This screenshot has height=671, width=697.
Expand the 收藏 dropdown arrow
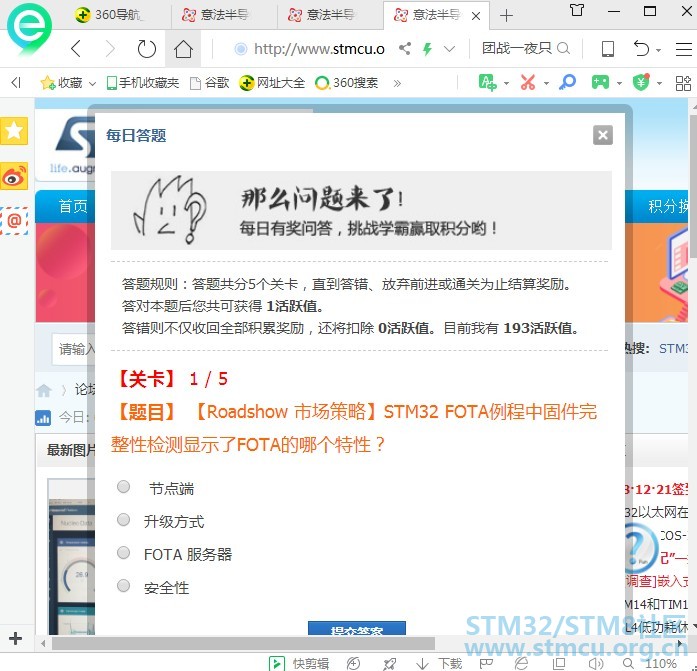pos(92,84)
